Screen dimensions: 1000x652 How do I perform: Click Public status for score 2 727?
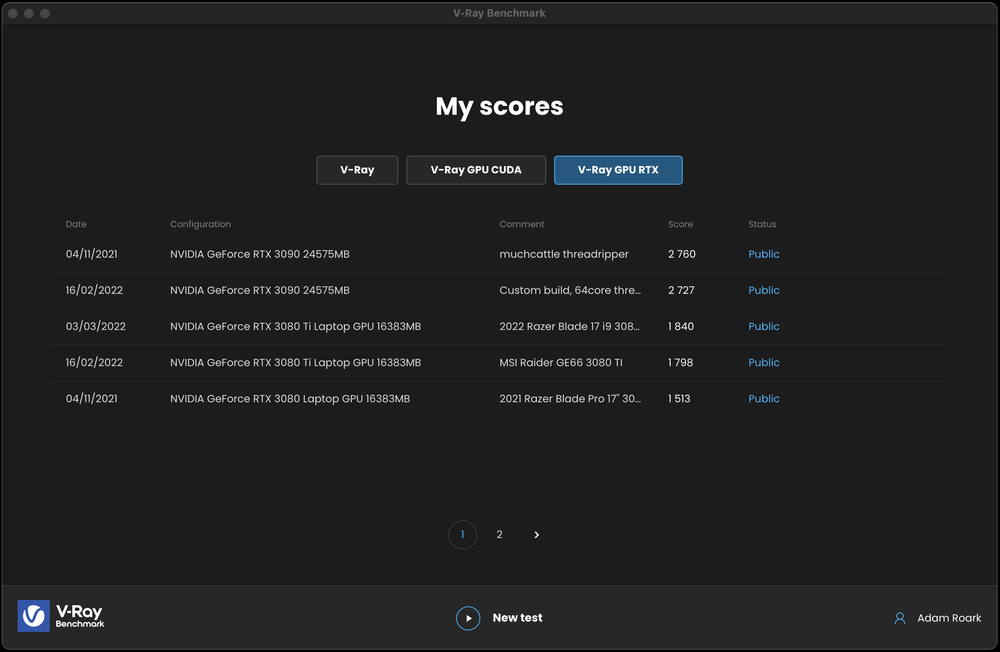click(763, 290)
